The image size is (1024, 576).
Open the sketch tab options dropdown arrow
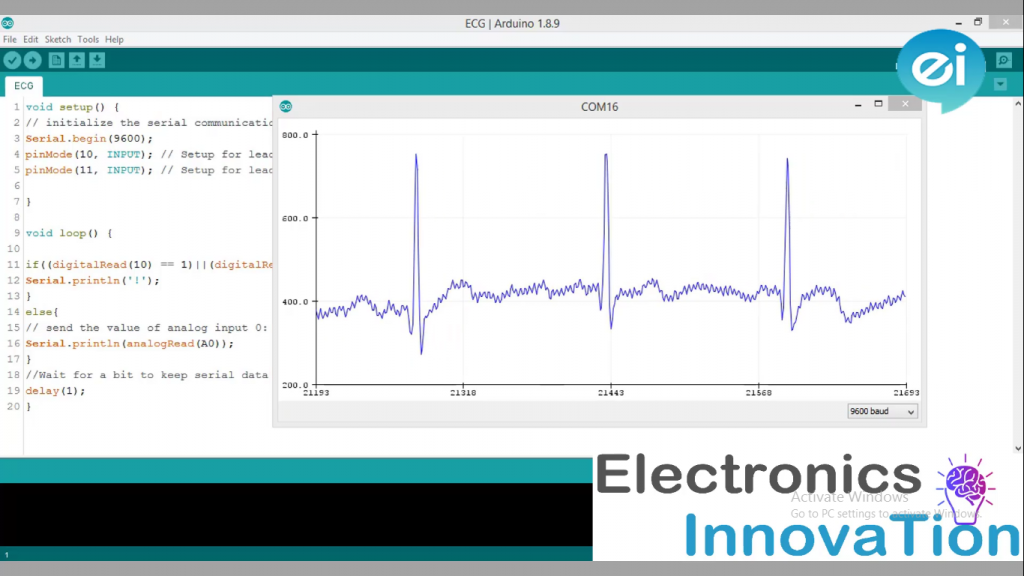click(x=1000, y=84)
